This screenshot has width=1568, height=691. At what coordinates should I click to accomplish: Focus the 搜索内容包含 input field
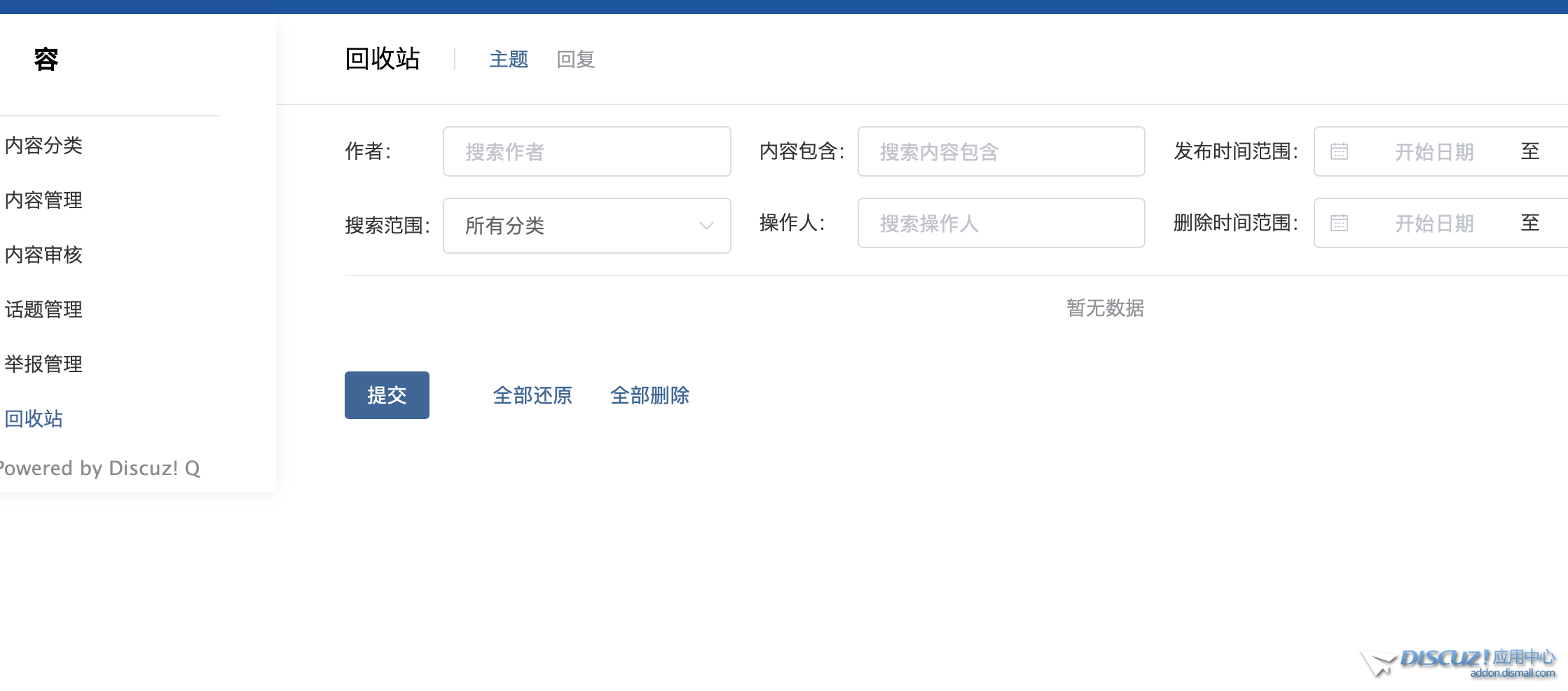pyautogui.click(x=1000, y=151)
